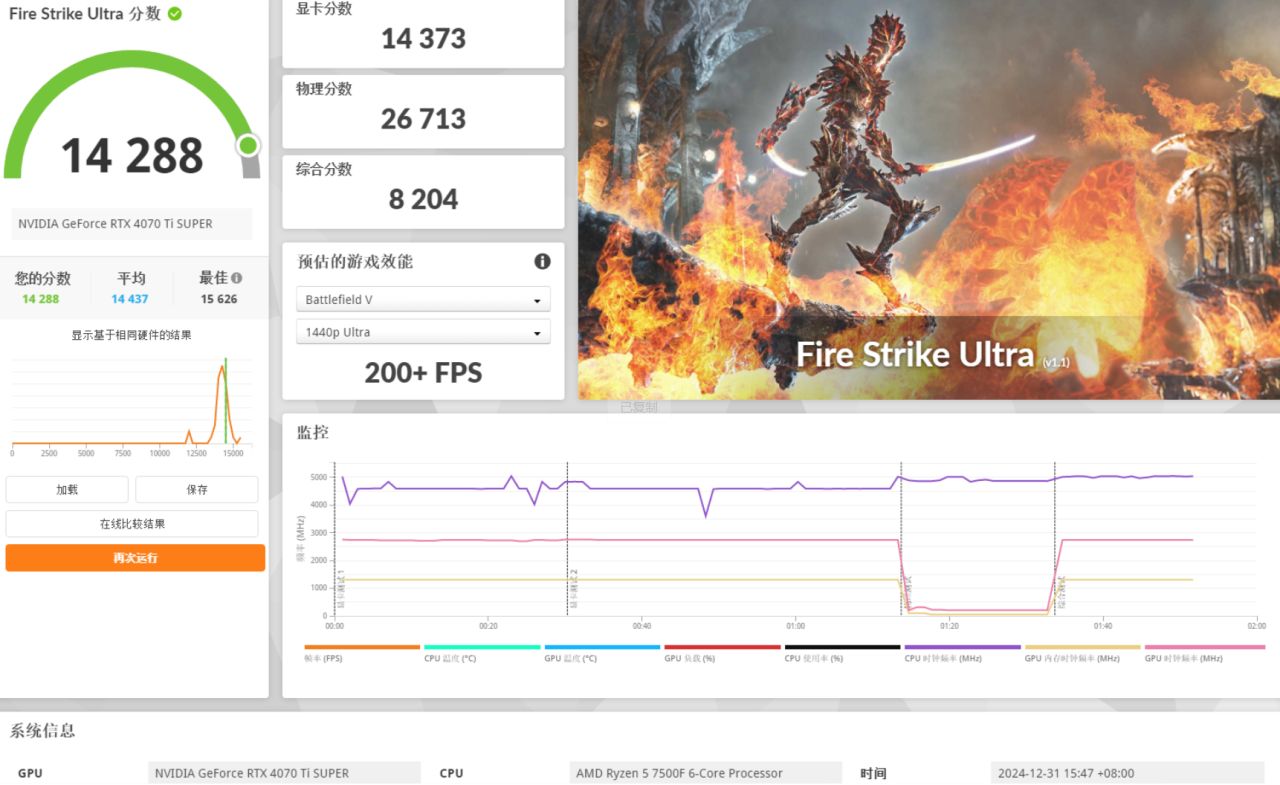
Task: Run the benchmark again with 再次运行
Action: tap(135, 558)
